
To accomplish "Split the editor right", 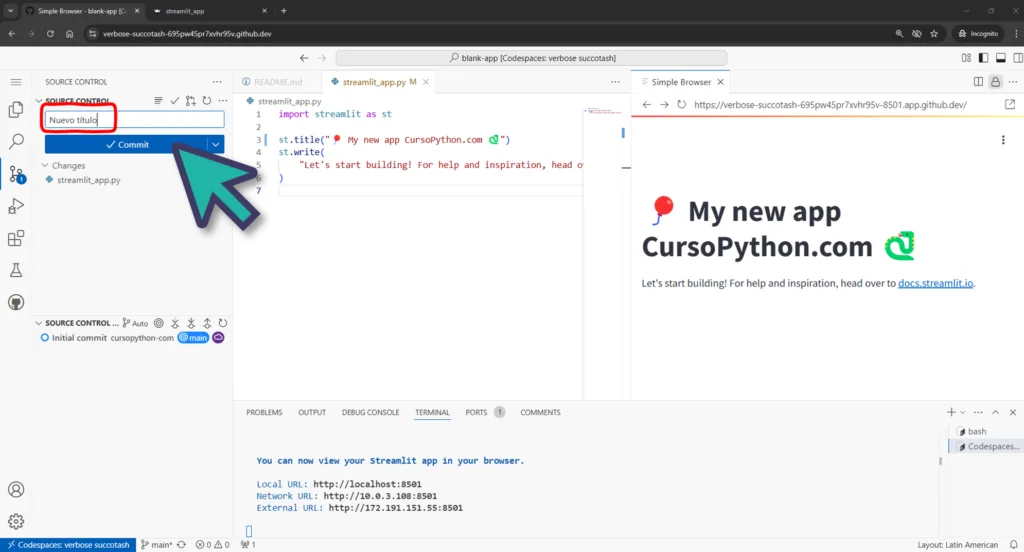I will click(x=978, y=82).
